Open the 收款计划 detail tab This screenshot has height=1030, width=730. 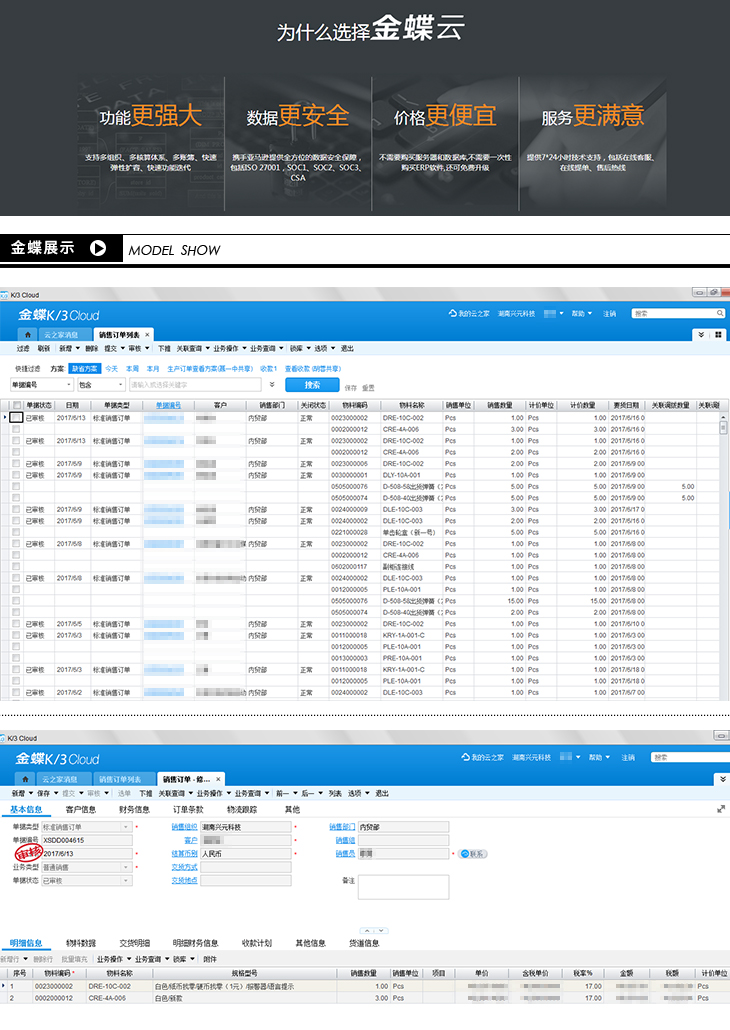click(x=256, y=943)
